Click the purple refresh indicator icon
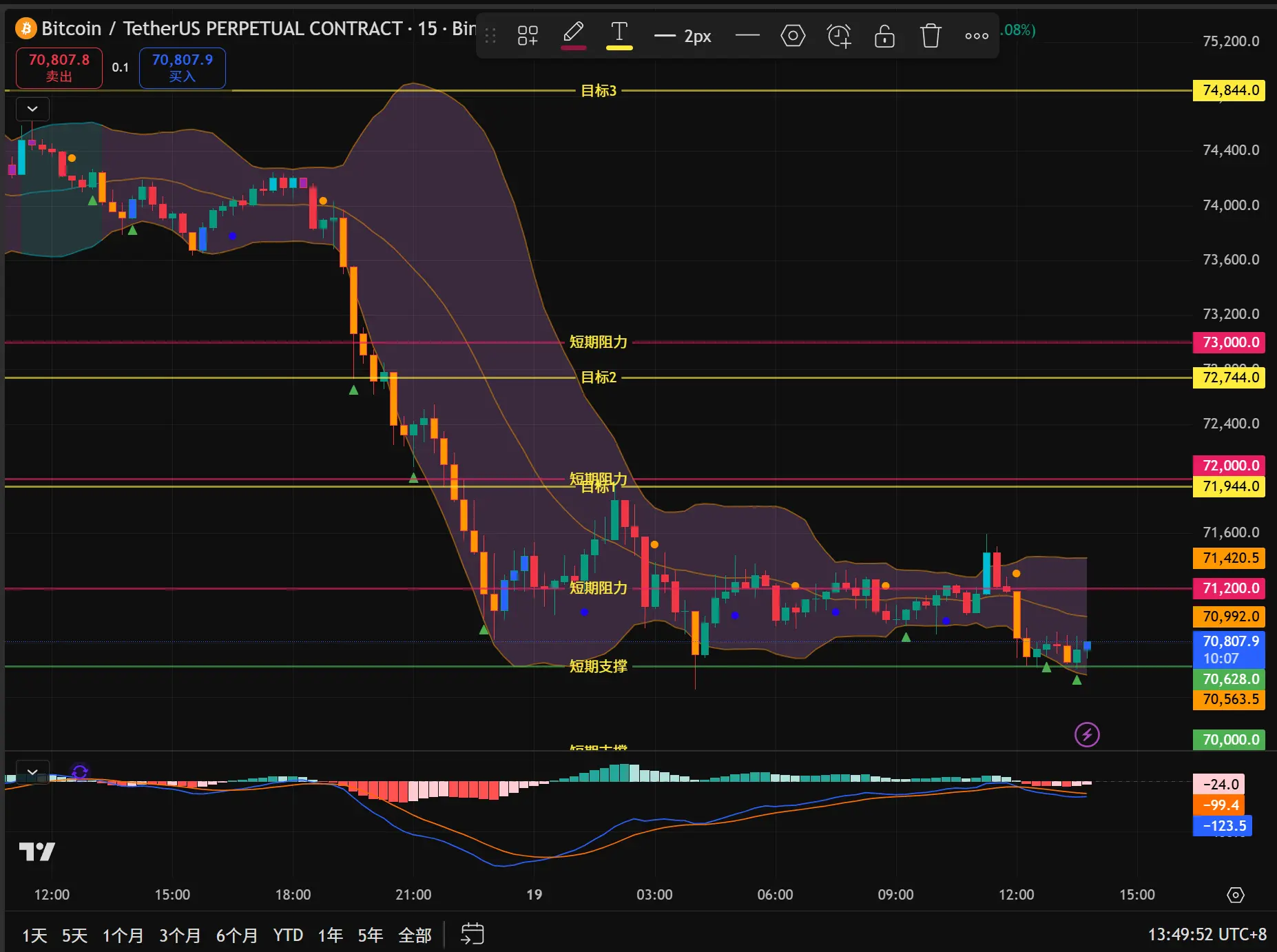This screenshot has width=1277, height=952. coord(80,772)
